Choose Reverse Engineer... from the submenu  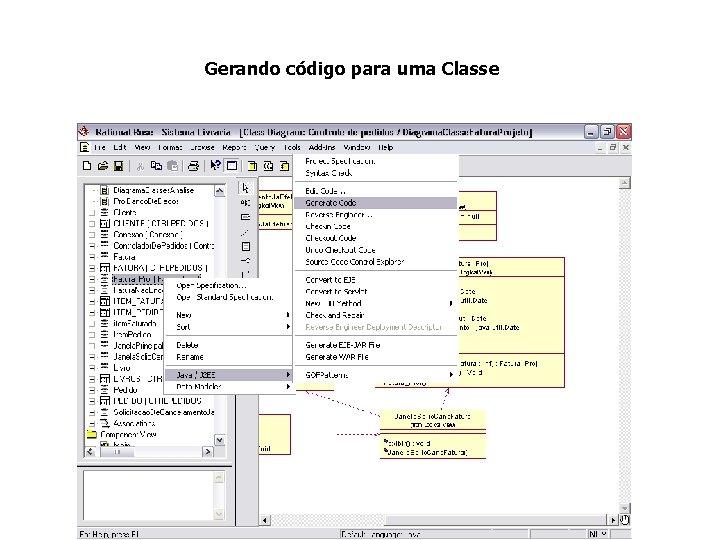375,215
